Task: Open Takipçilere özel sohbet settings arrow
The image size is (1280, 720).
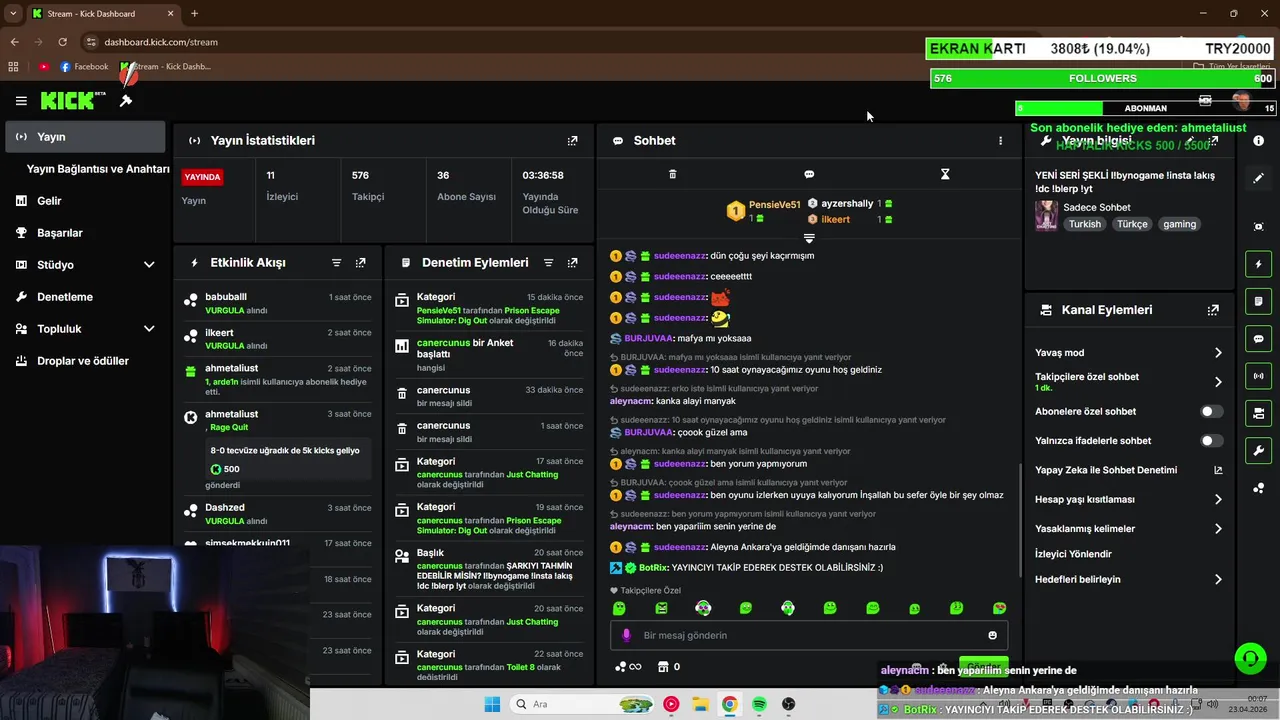Action: (x=1218, y=382)
